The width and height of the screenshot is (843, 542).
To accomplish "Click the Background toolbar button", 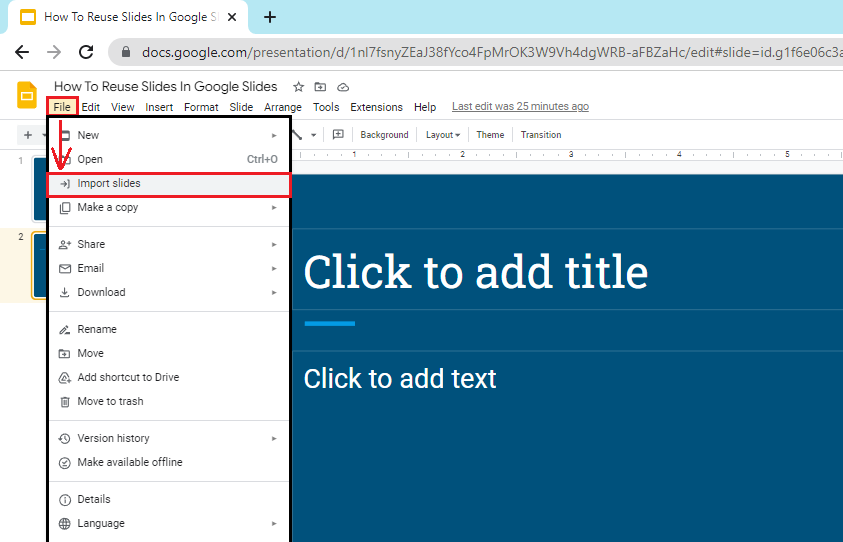I will tap(384, 134).
